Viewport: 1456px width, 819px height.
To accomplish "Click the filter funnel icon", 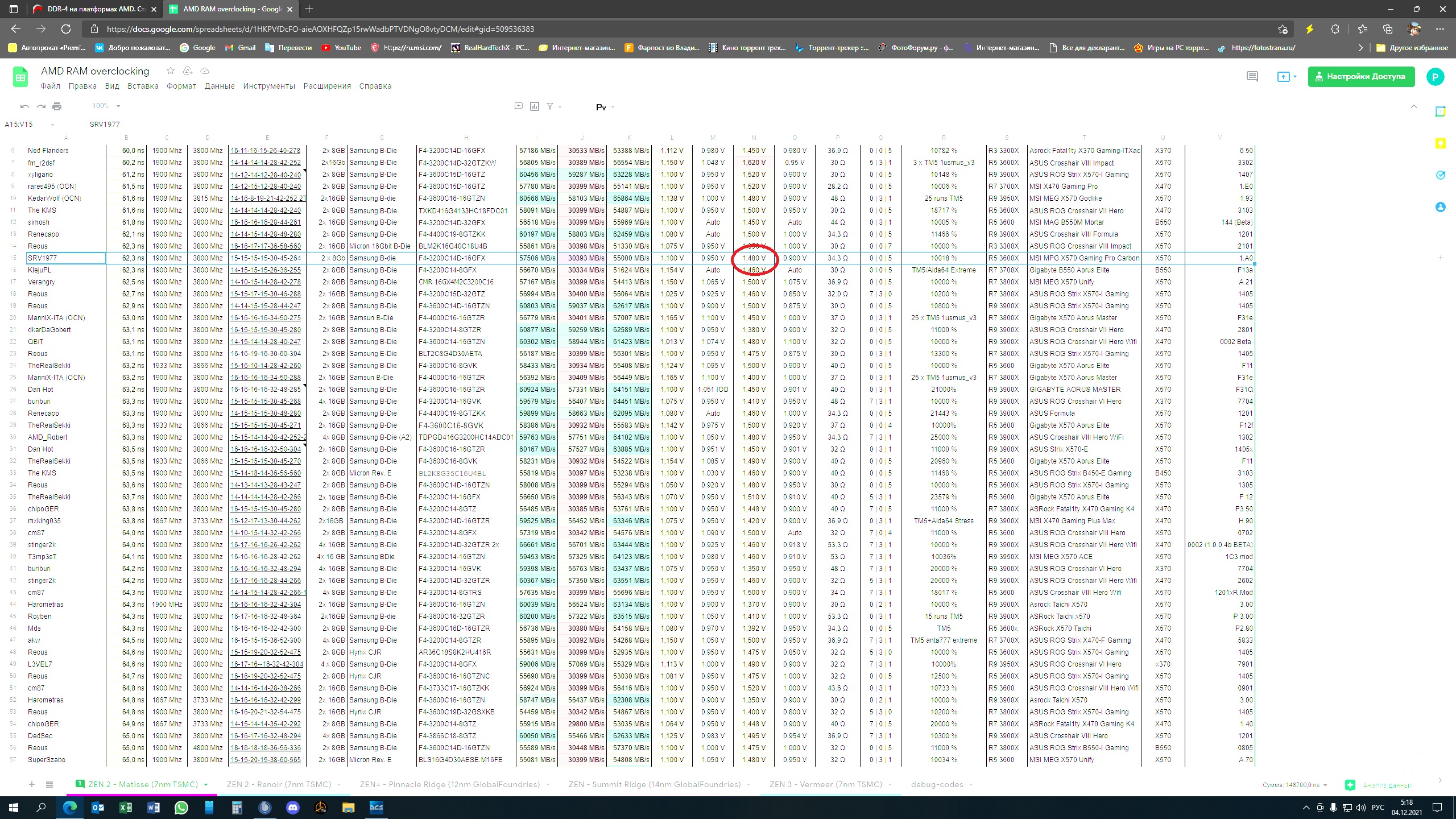I will [x=550, y=106].
